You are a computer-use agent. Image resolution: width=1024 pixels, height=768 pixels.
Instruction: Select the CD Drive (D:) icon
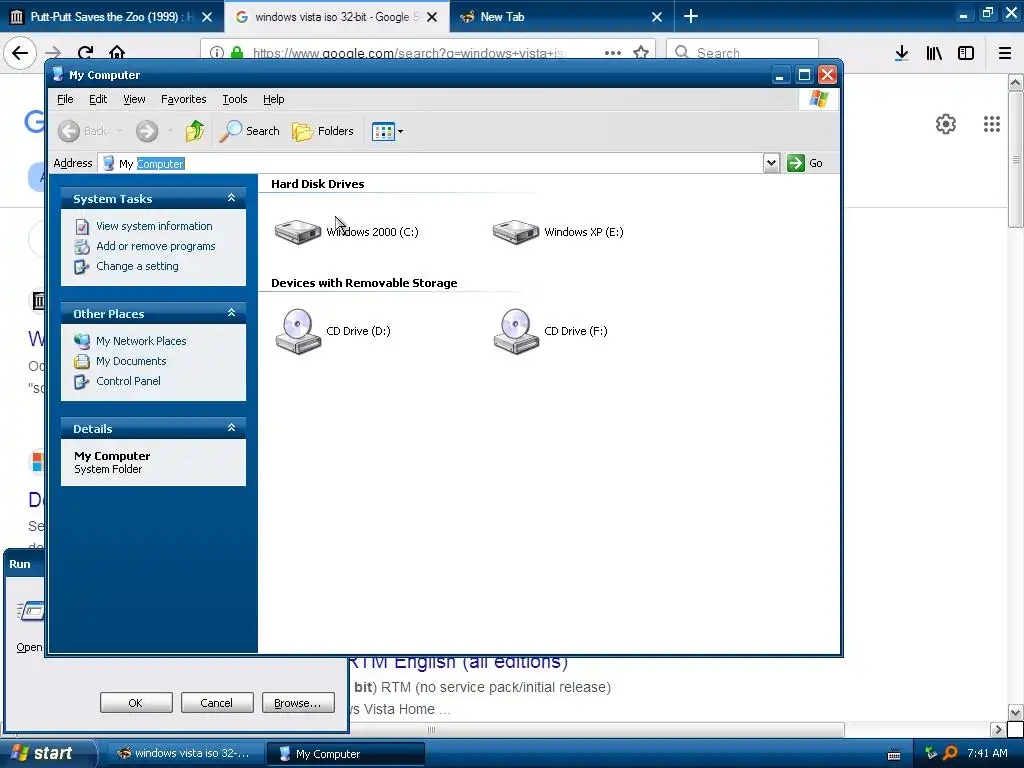tap(298, 331)
